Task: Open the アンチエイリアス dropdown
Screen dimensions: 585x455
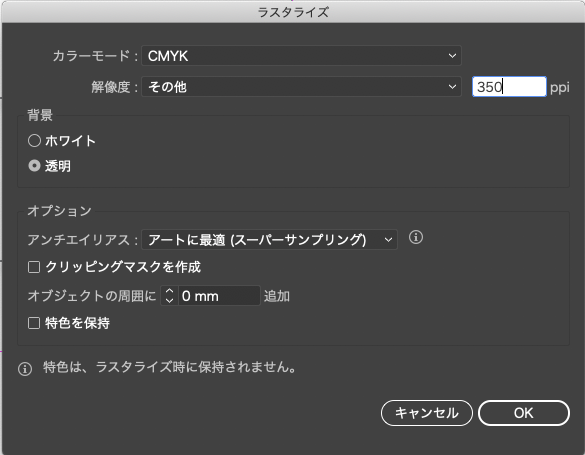Action: 269,239
